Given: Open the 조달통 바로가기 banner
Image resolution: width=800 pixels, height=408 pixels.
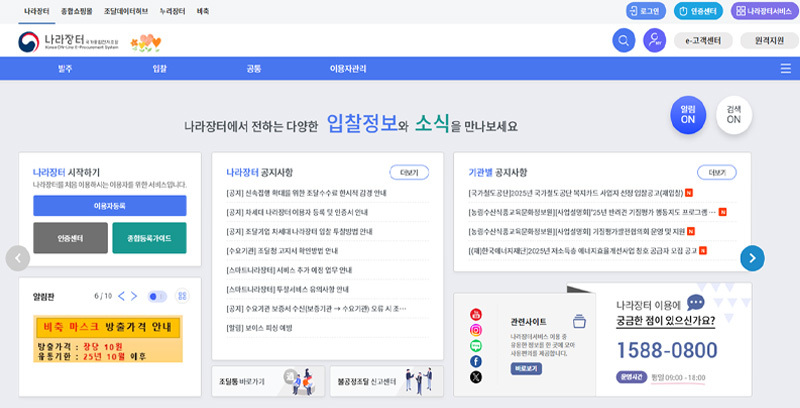Looking at the screenshot, I should tap(268, 381).
